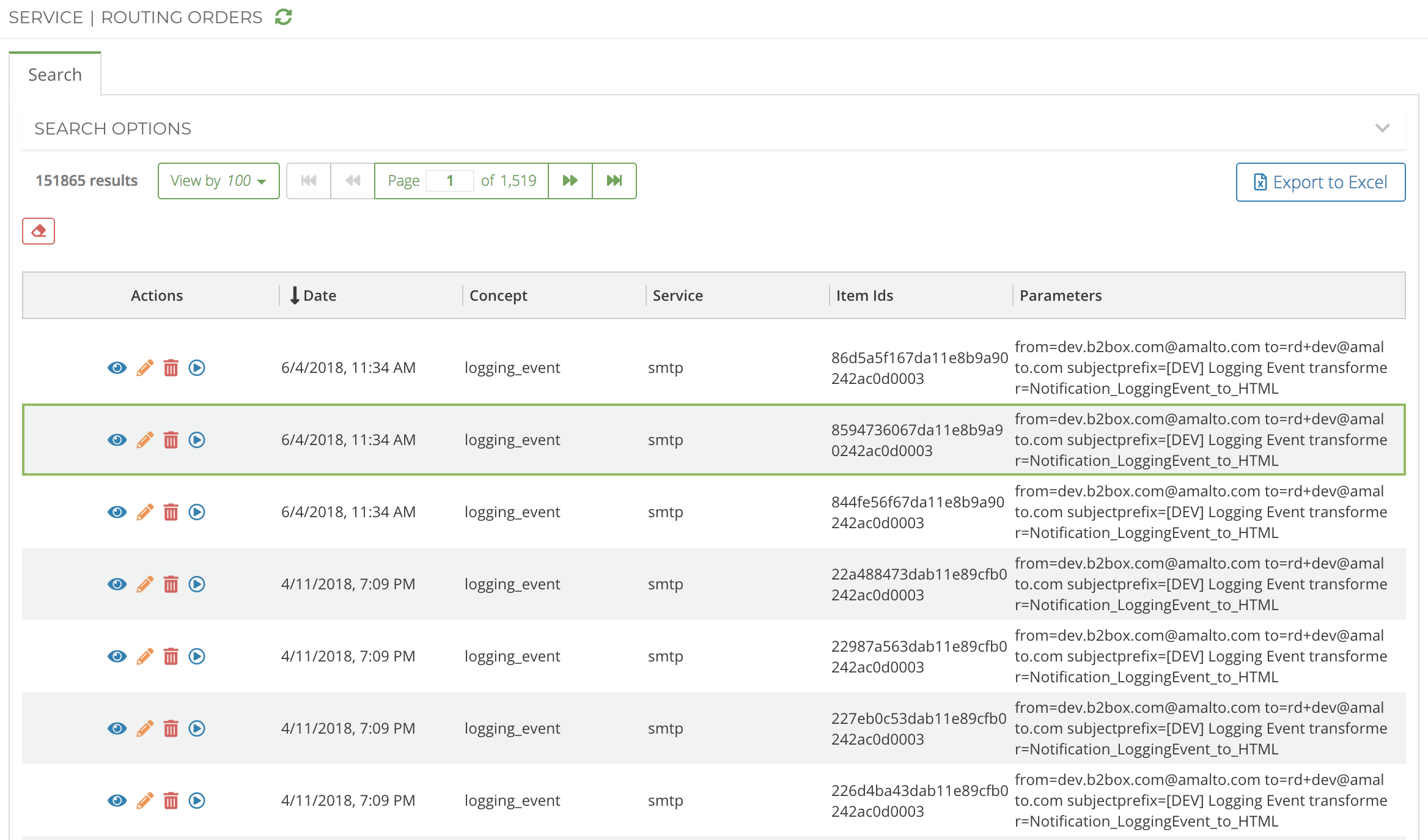Viewport: 1428px width, 840px height.
Task: Focus the page number input field
Action: 450,180
